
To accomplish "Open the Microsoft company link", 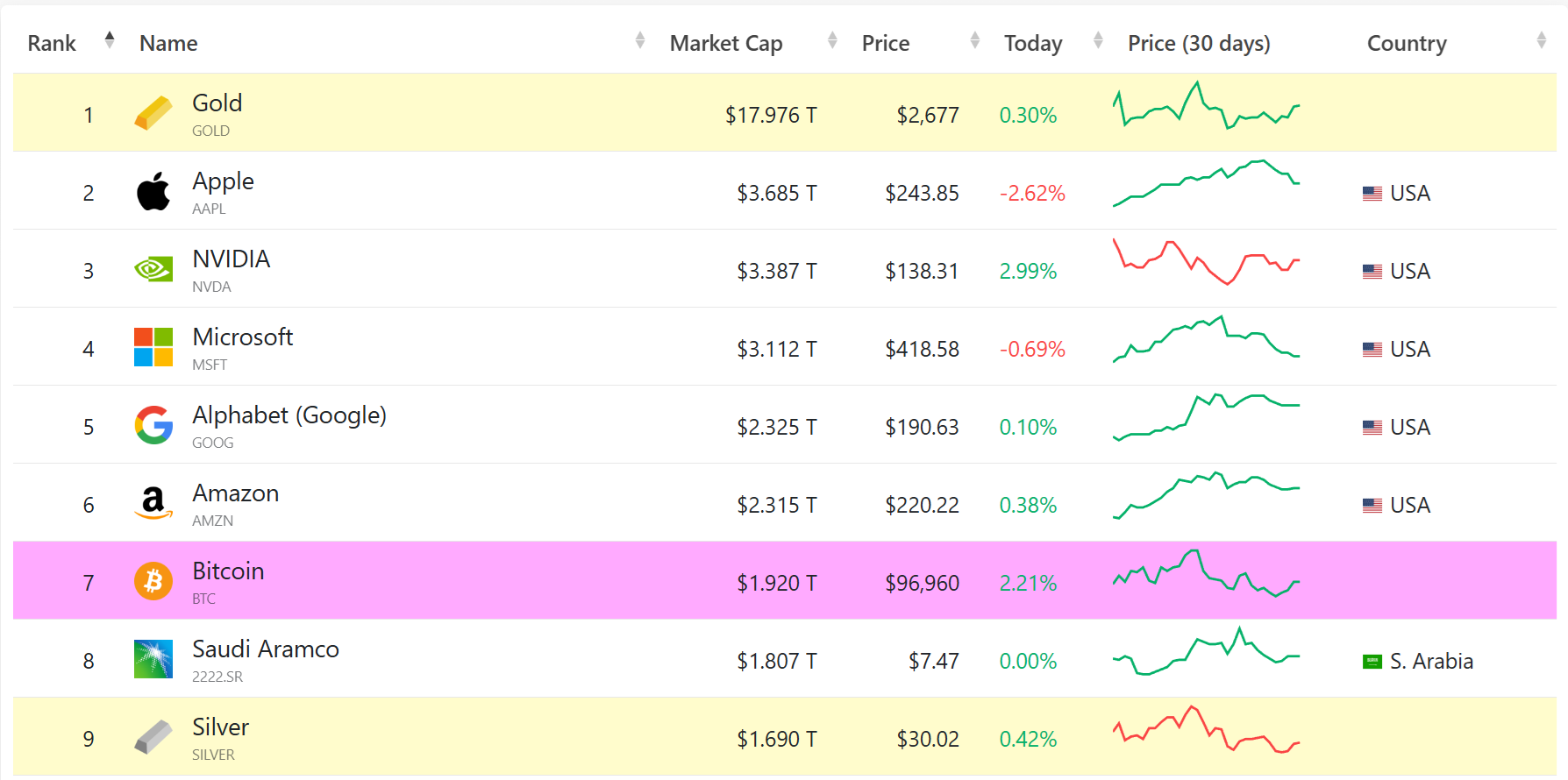I will [x=243, y=337].
